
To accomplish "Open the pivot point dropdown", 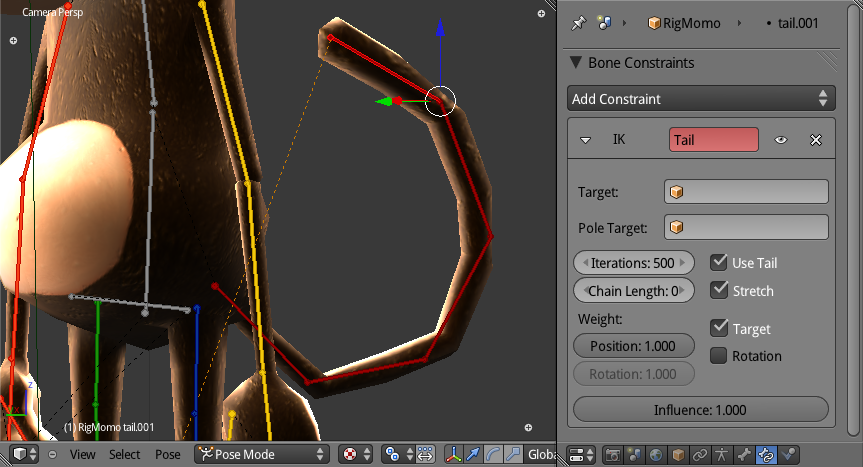I will tap(397, 454).
